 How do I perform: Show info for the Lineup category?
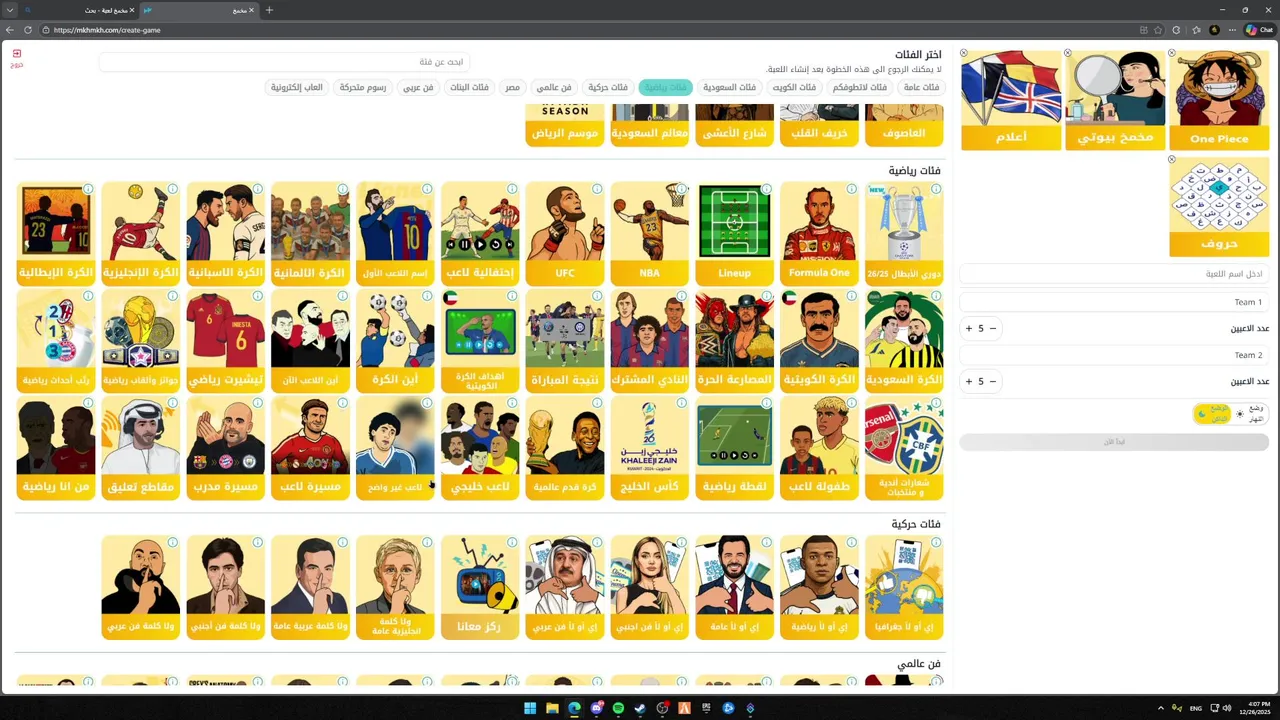click(x=766, y=189)
